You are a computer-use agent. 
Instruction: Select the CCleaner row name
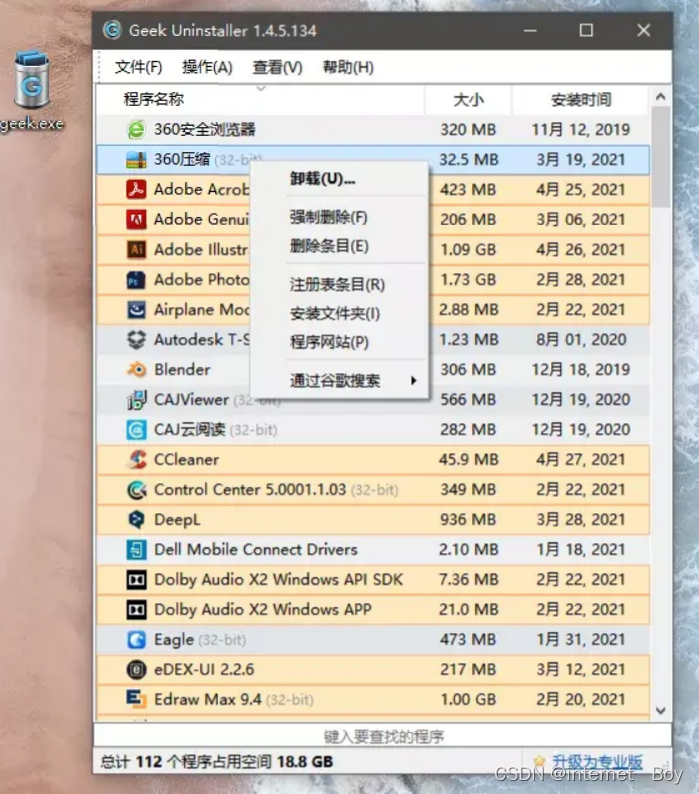tap(186, 459)
